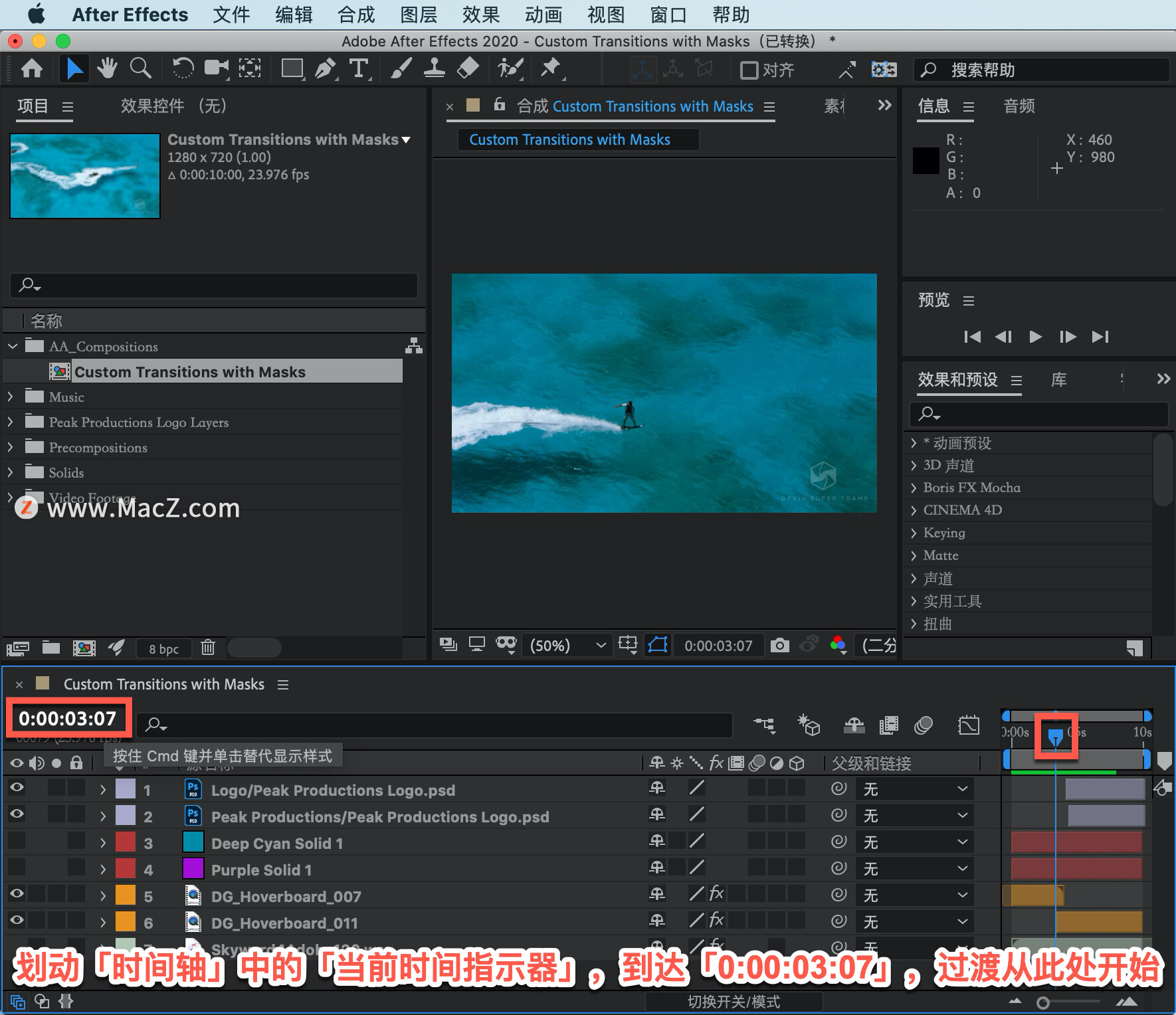Click the timeline zoom slider

[1043, 1002]
